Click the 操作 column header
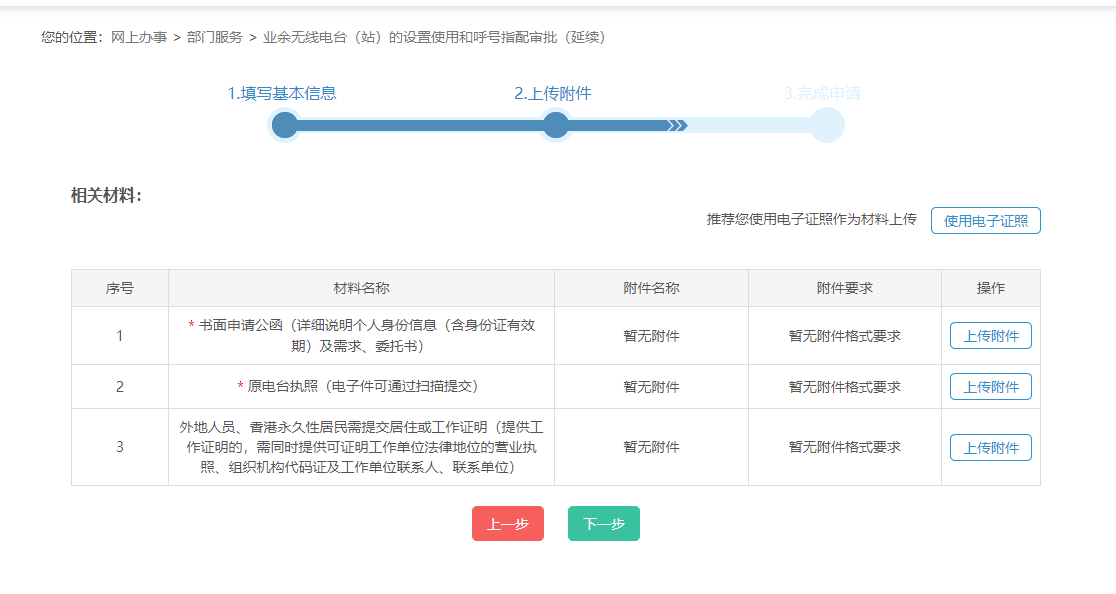 pyautogui.click(x=990, y=288)
